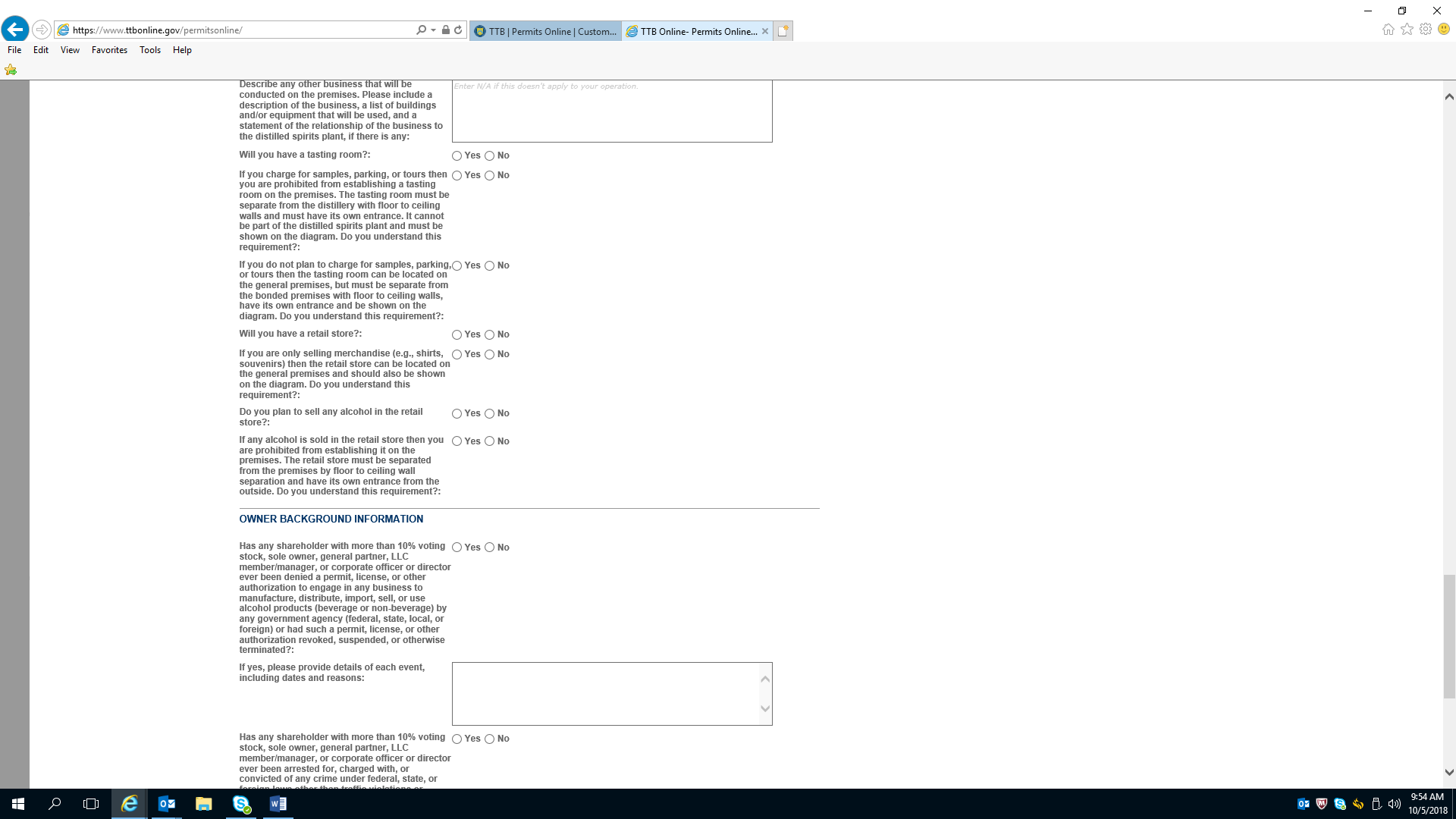Image resolution: width=1456 pixels, height=819 pixels.
Task: Select No for selling alcohol in retail store
Action: point(489,414)
